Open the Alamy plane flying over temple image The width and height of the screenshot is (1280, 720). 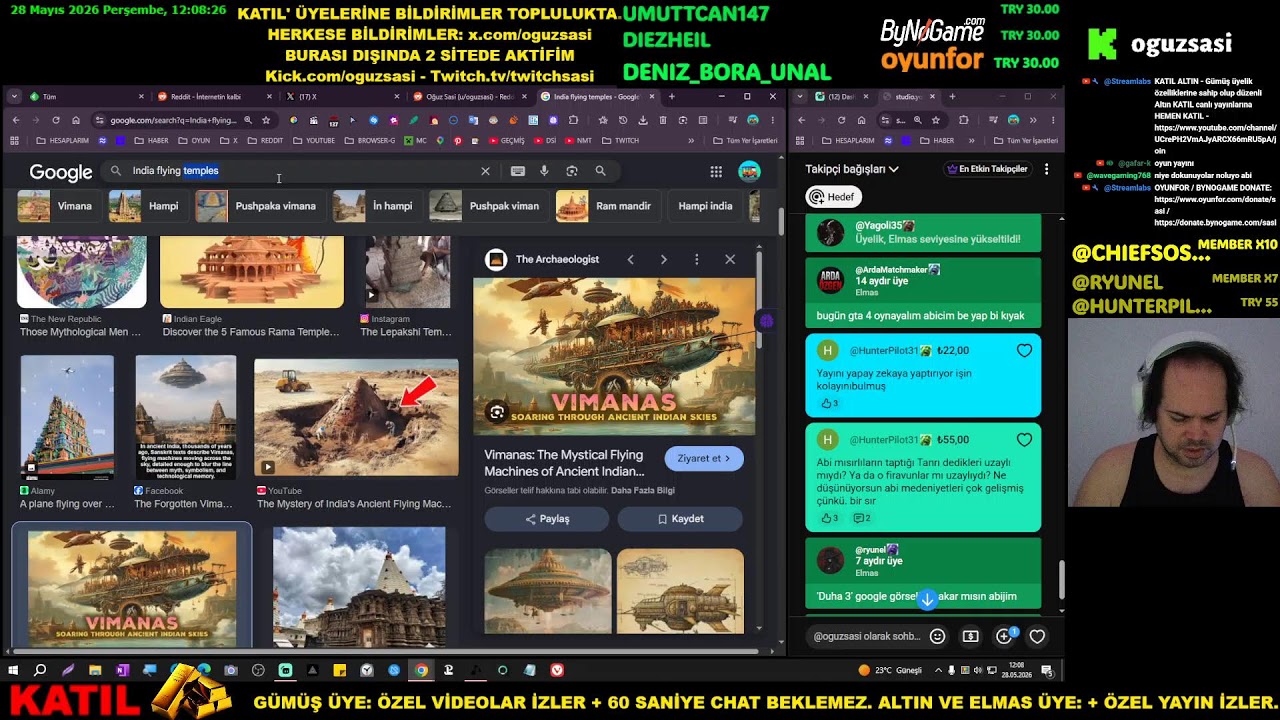67,417
